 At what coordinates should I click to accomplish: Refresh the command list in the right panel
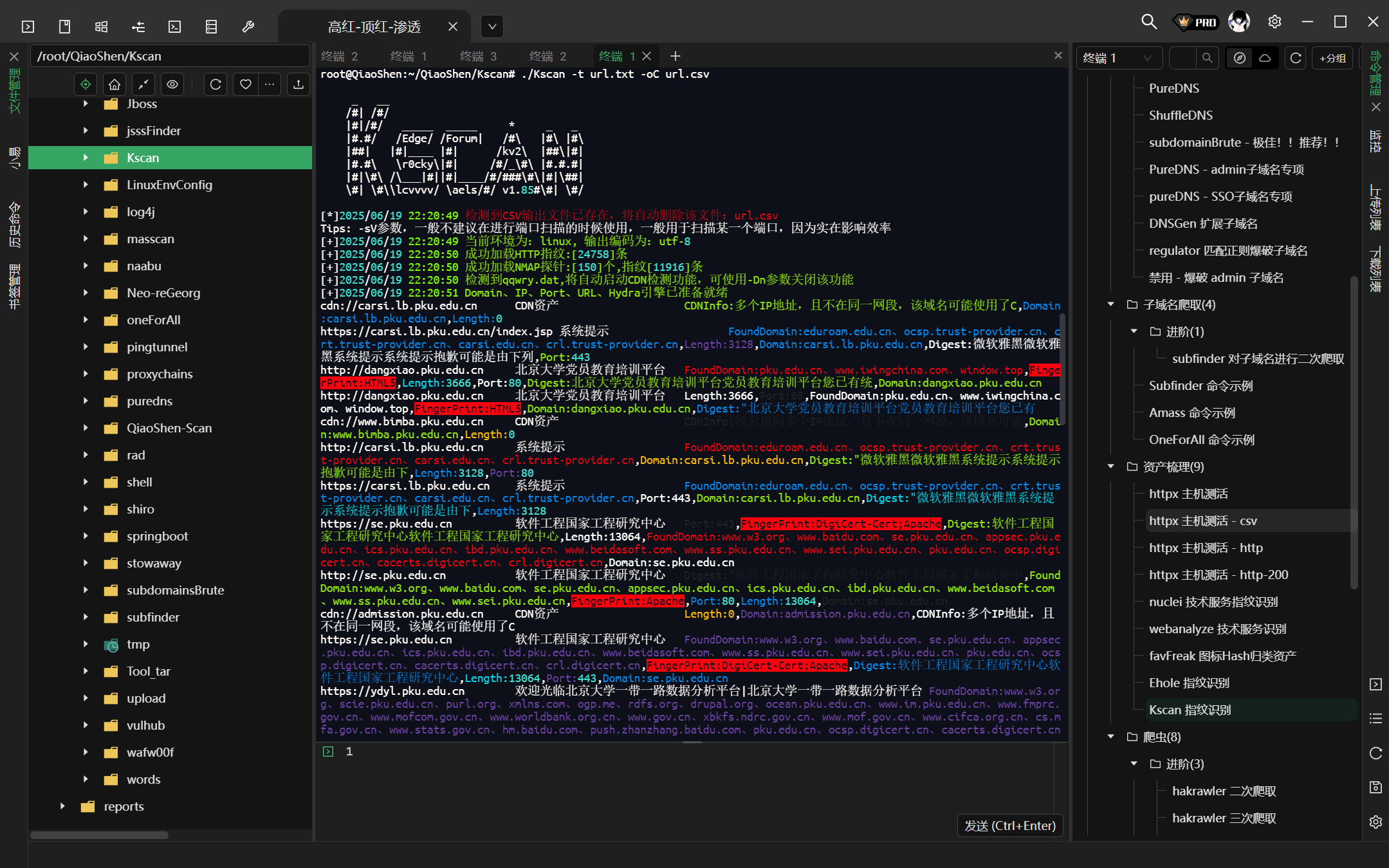point(1296,58)
